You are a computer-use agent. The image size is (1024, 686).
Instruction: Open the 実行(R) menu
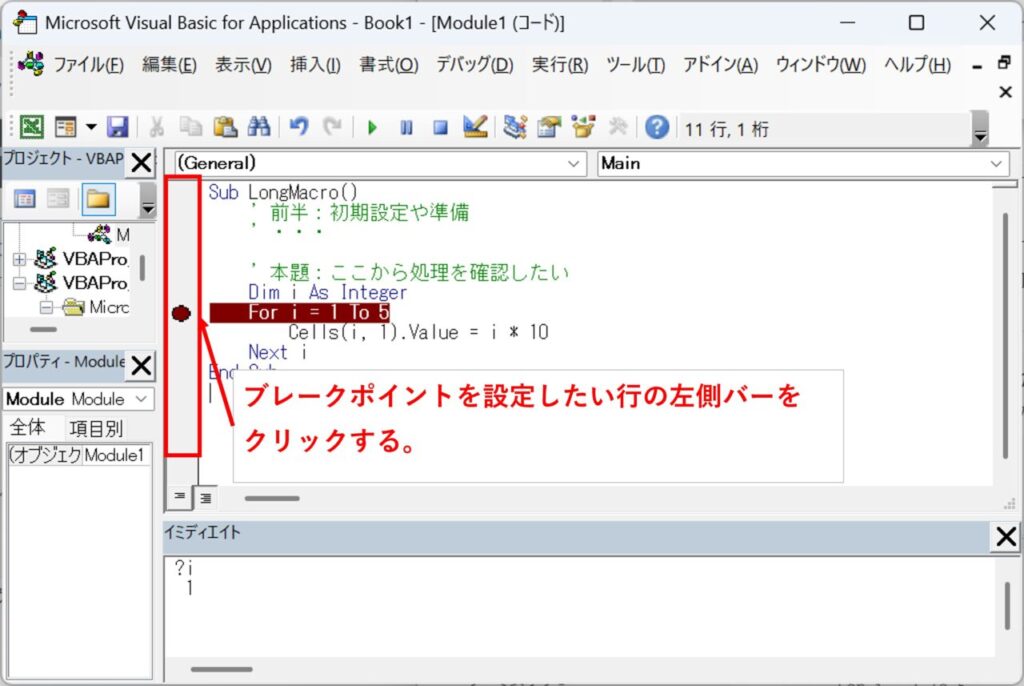coord(560,65)
